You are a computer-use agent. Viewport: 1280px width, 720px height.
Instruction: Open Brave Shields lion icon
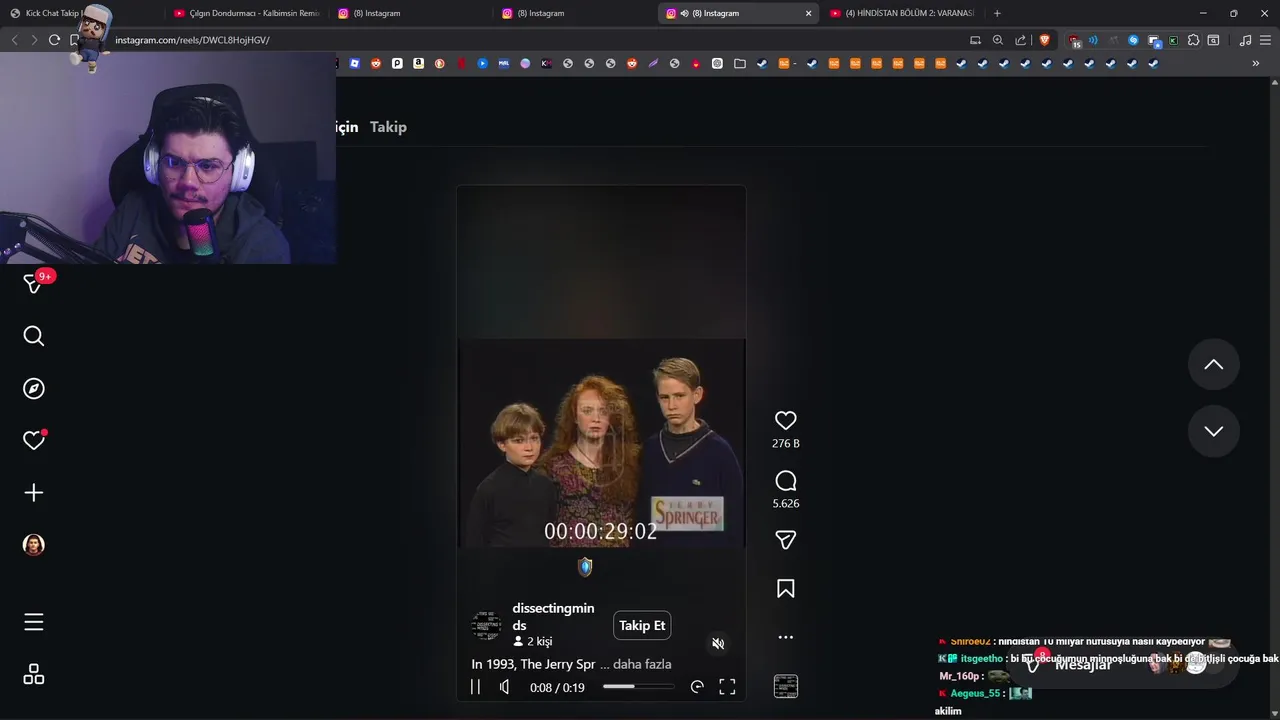pyautogui.click(x=1045, y=40)
